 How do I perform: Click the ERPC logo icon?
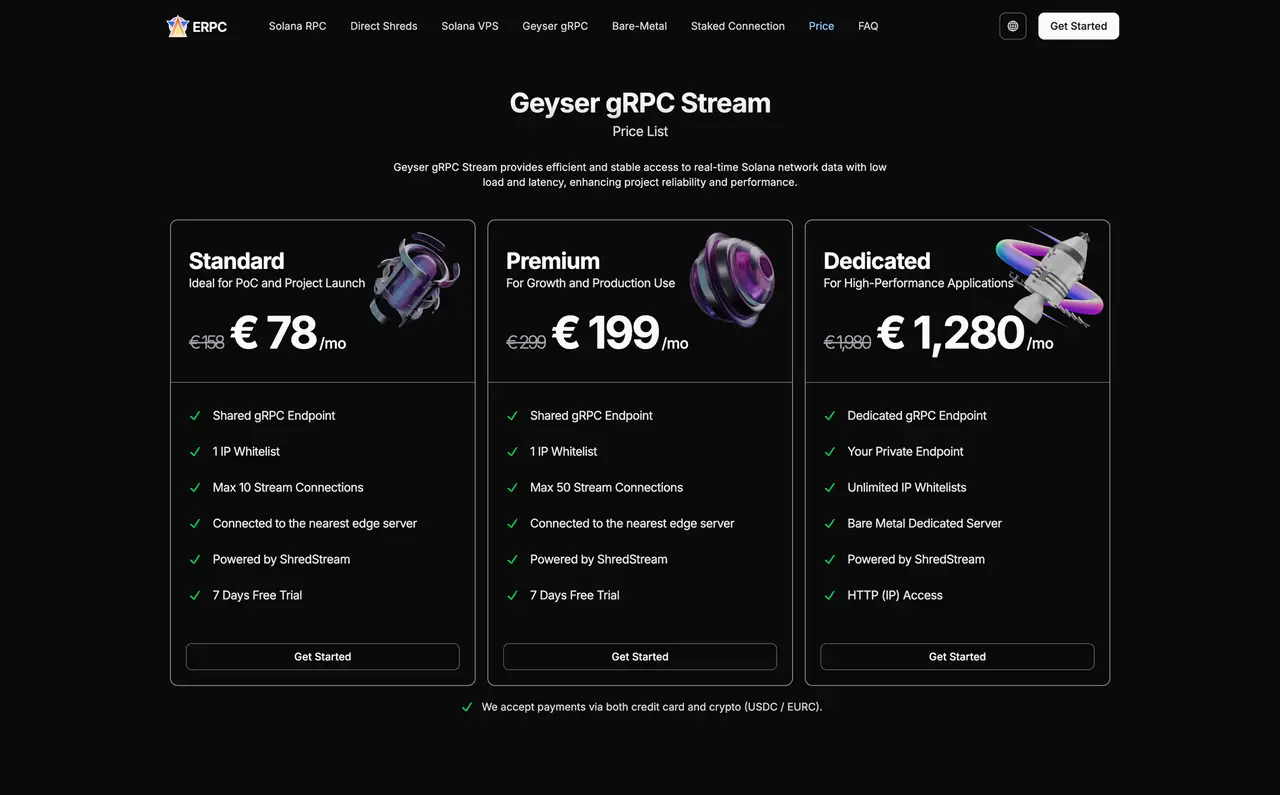(178, 26)
